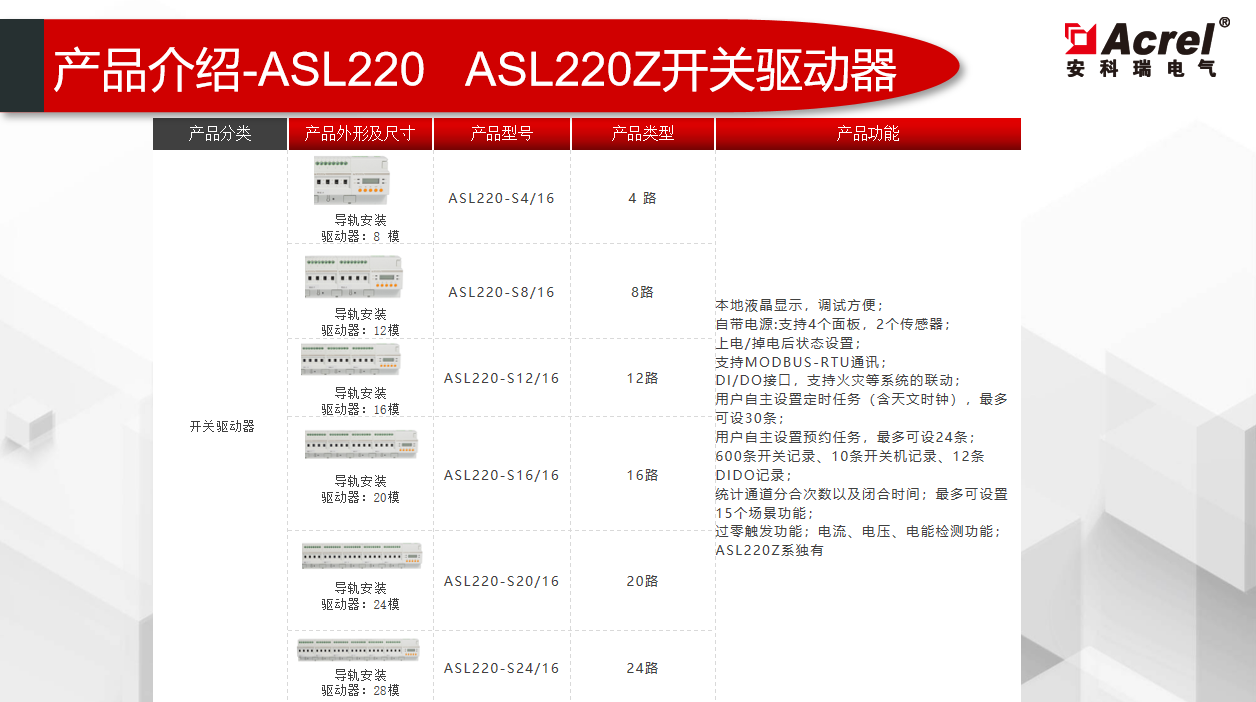Click the ASL220-S12/16 product image

(351, 360)
